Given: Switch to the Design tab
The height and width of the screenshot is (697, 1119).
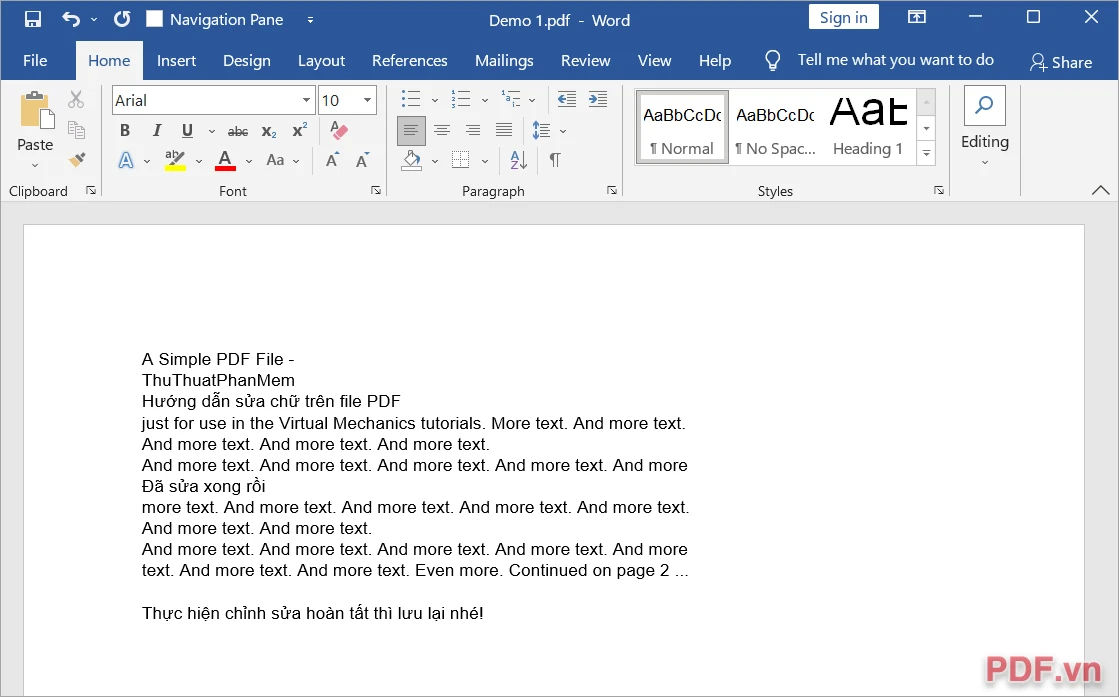Looking at the screenshot, I should pyautogui.click(x=247, y=61).
